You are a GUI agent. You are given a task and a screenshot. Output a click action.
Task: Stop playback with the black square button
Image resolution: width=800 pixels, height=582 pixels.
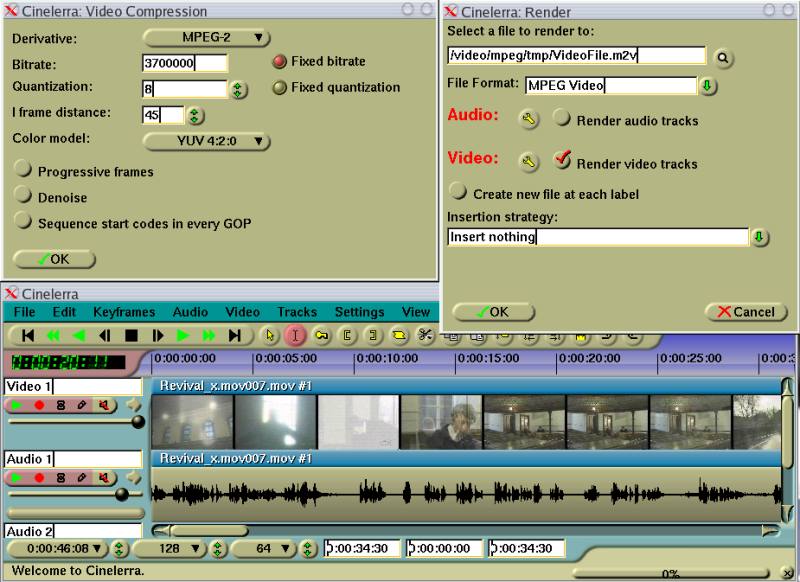click(131, 335)
